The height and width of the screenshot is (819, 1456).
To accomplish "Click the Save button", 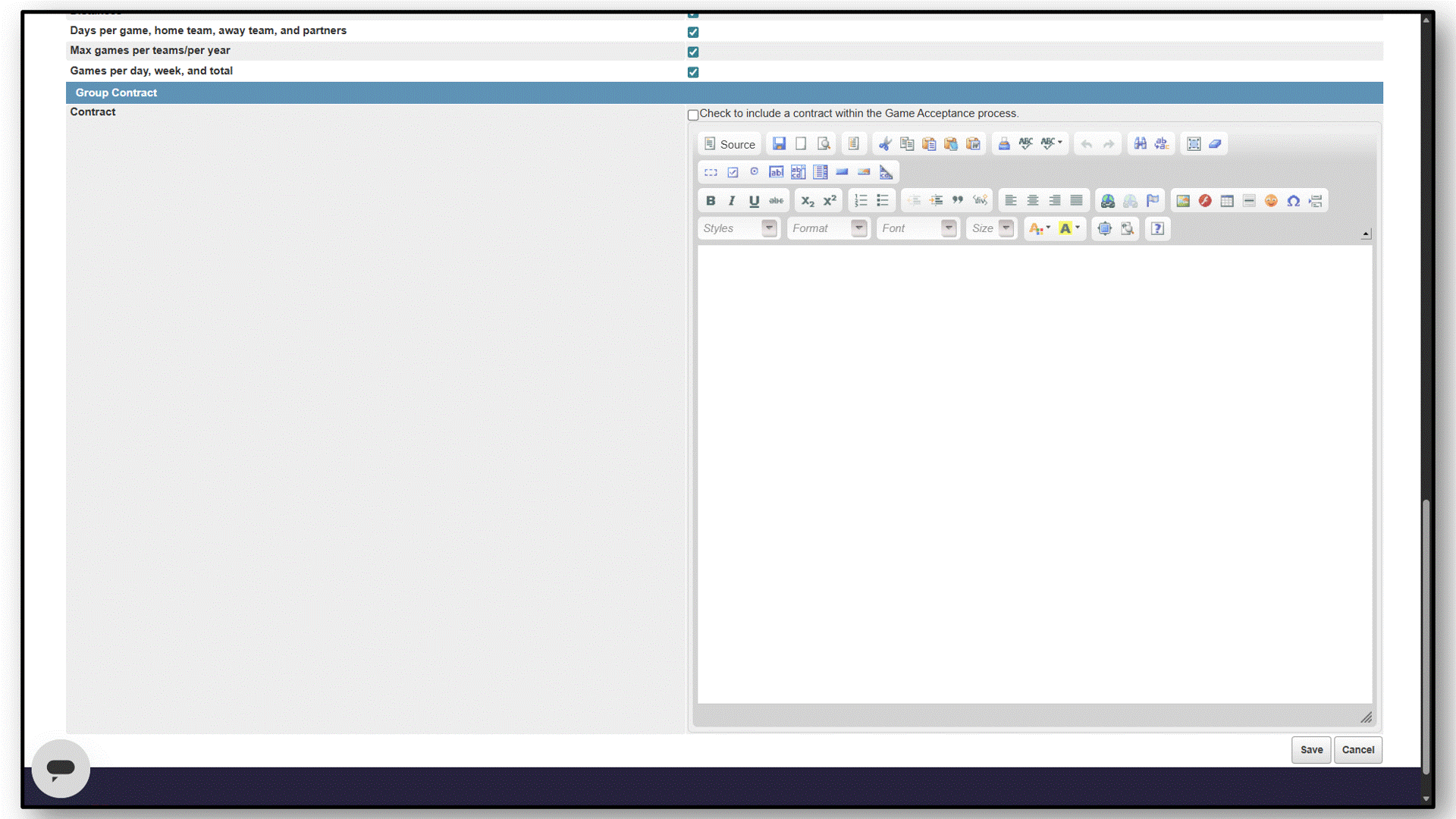I will point(1311,750).
